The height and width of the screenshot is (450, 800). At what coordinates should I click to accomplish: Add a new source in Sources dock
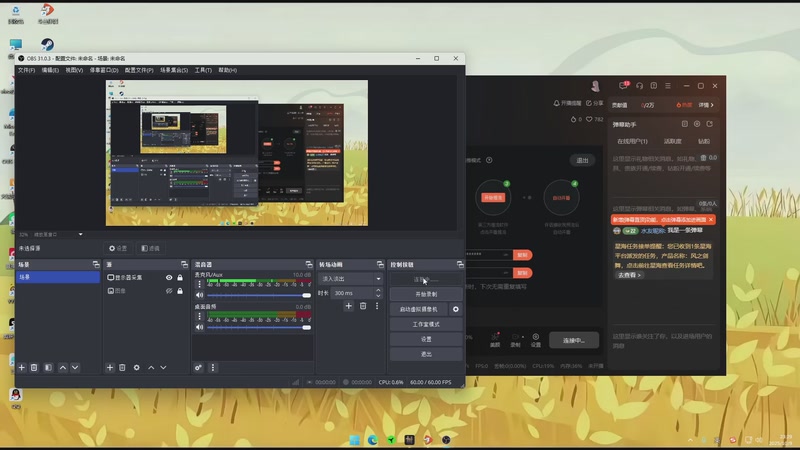pos(110,367)
